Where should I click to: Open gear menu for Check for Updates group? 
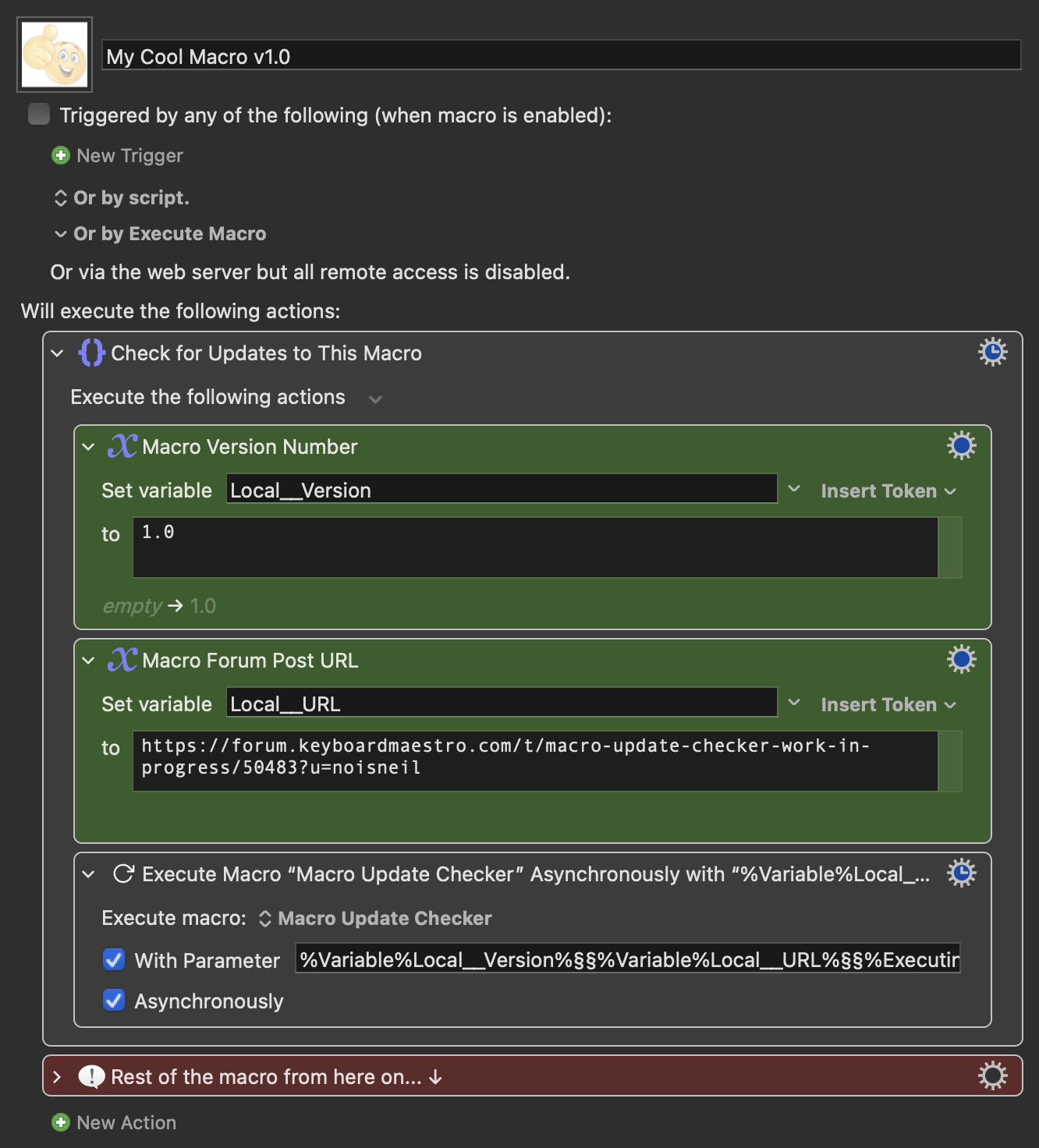coord(992,353)
